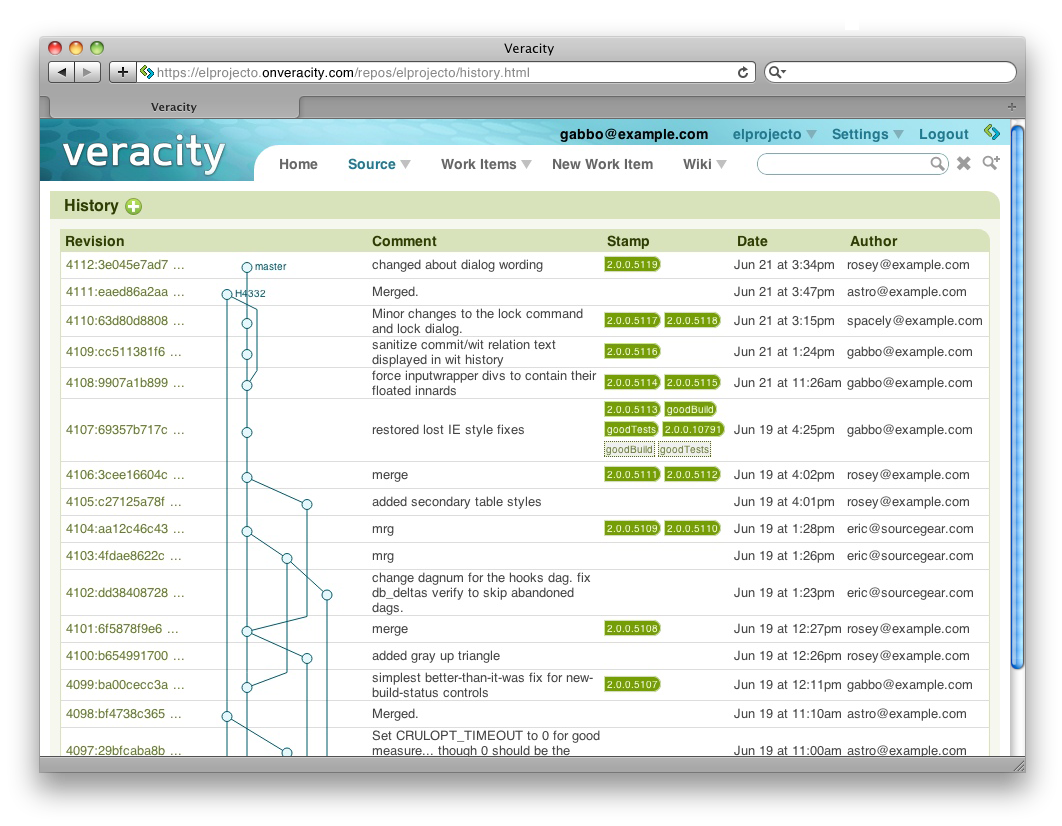Viewport: 1062px width, 826px height.
Task: Click the master branch node in graph
Action: click(x=247, y=267)
